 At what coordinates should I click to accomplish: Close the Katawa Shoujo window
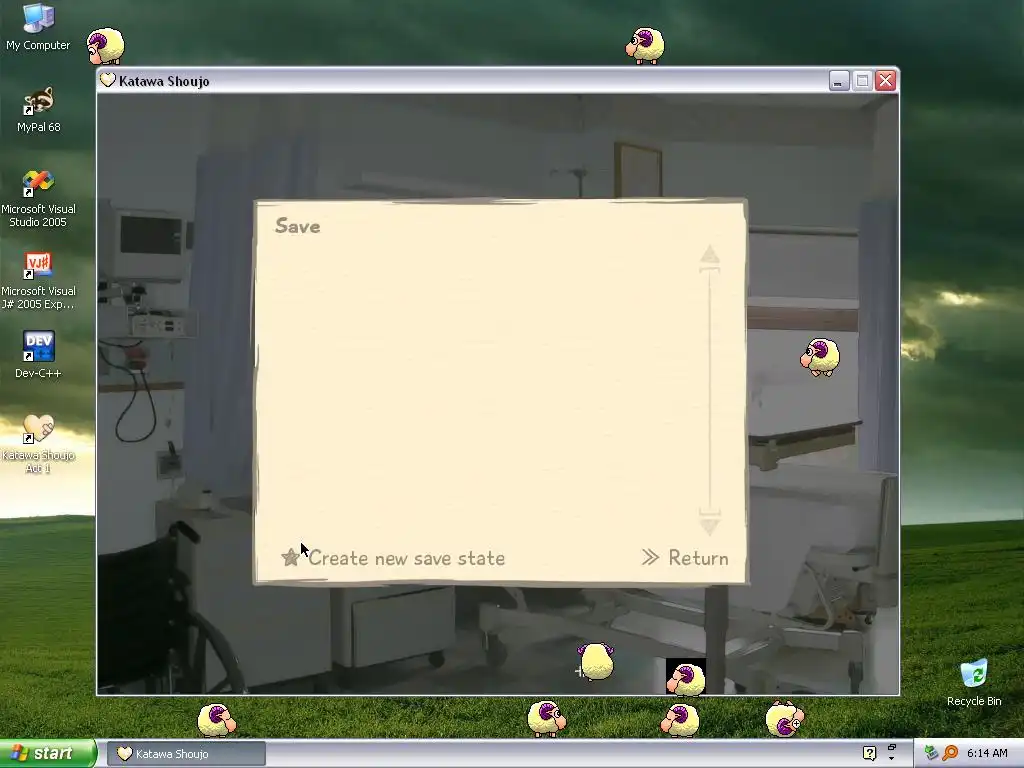pos(886,80)
